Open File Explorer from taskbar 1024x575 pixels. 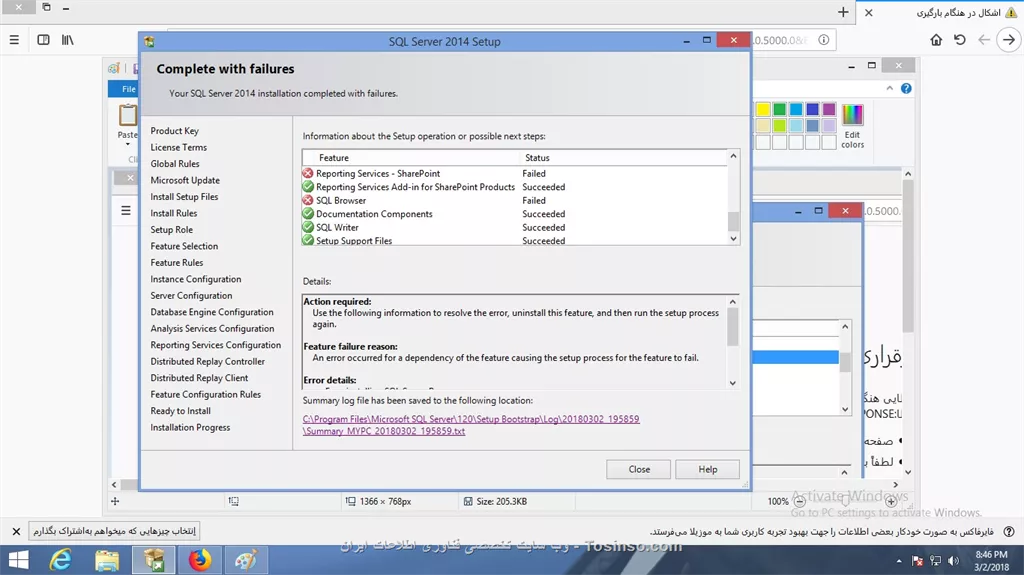coord(106,561)
